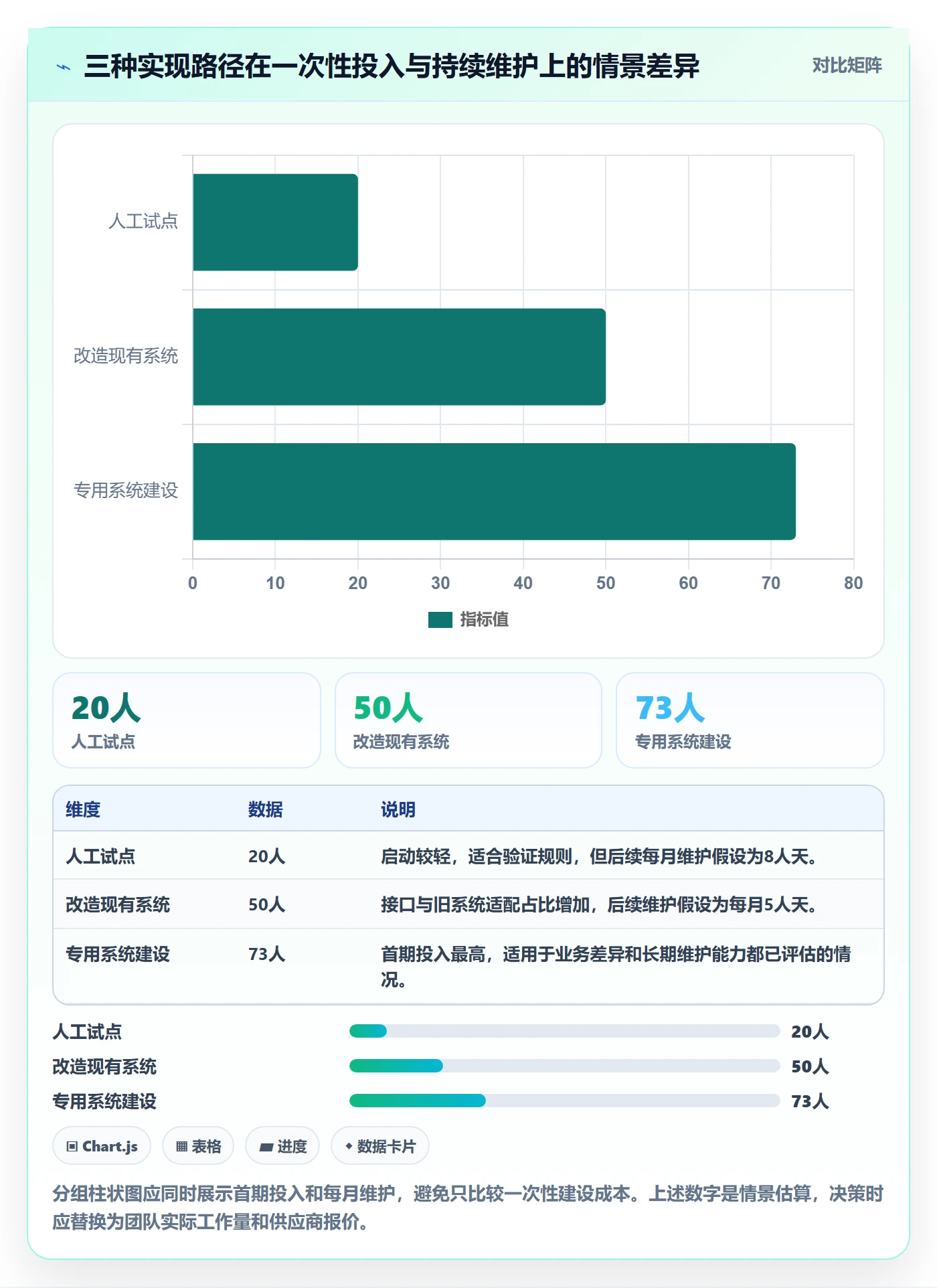Image resolution: width=937 pixels, height=1288 pixels.
Task: Click the title 三种实现路径 heading text
Action: (x=392, y=66)
